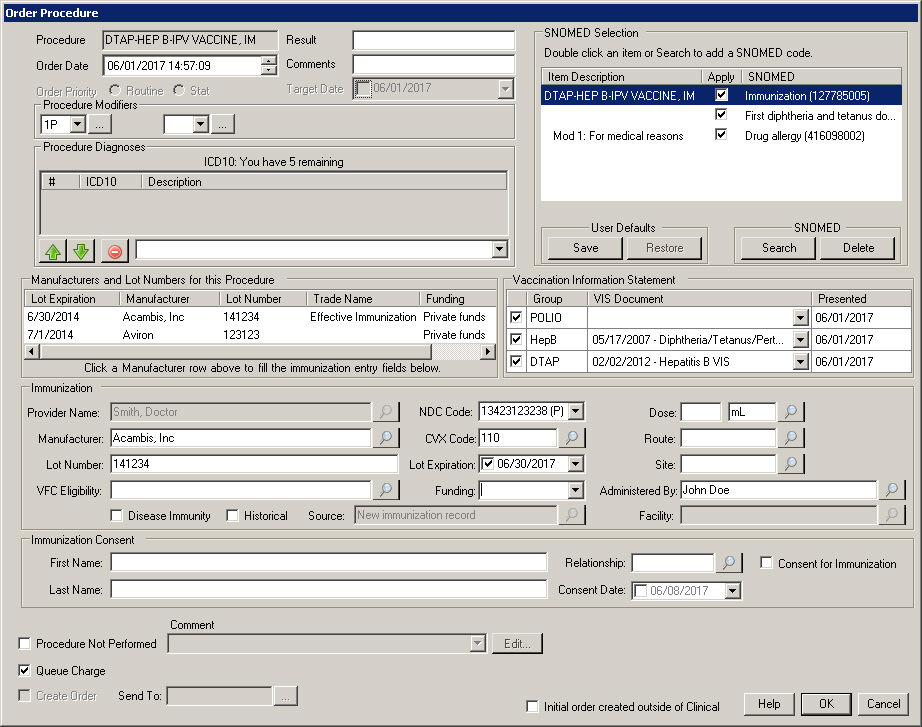Open the Manufacturer search magnifier
This screenshot has width=922, height=727.
click(385, 438)
